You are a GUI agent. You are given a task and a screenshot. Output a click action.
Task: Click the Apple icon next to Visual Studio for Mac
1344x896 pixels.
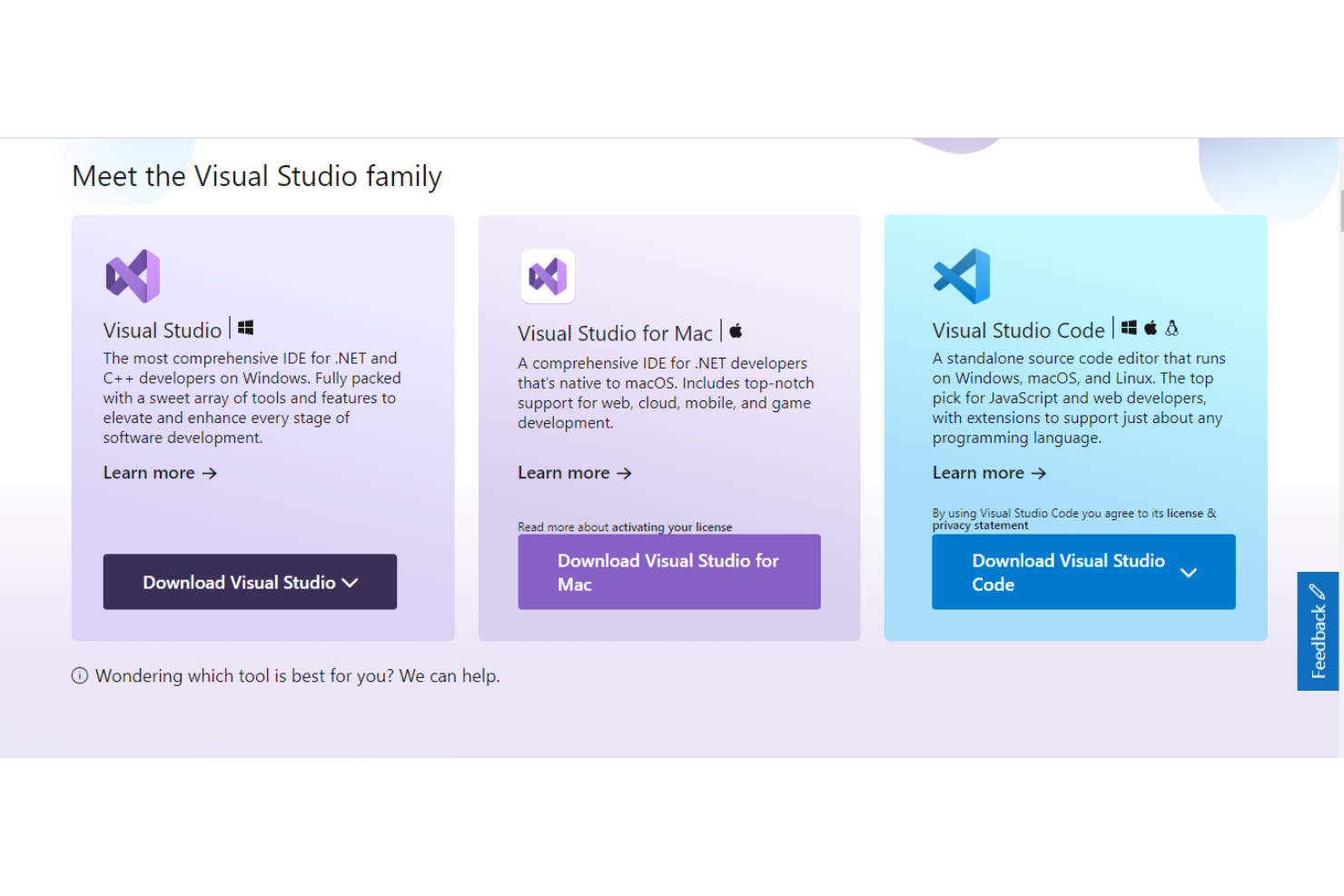click(x=736, y=330)
